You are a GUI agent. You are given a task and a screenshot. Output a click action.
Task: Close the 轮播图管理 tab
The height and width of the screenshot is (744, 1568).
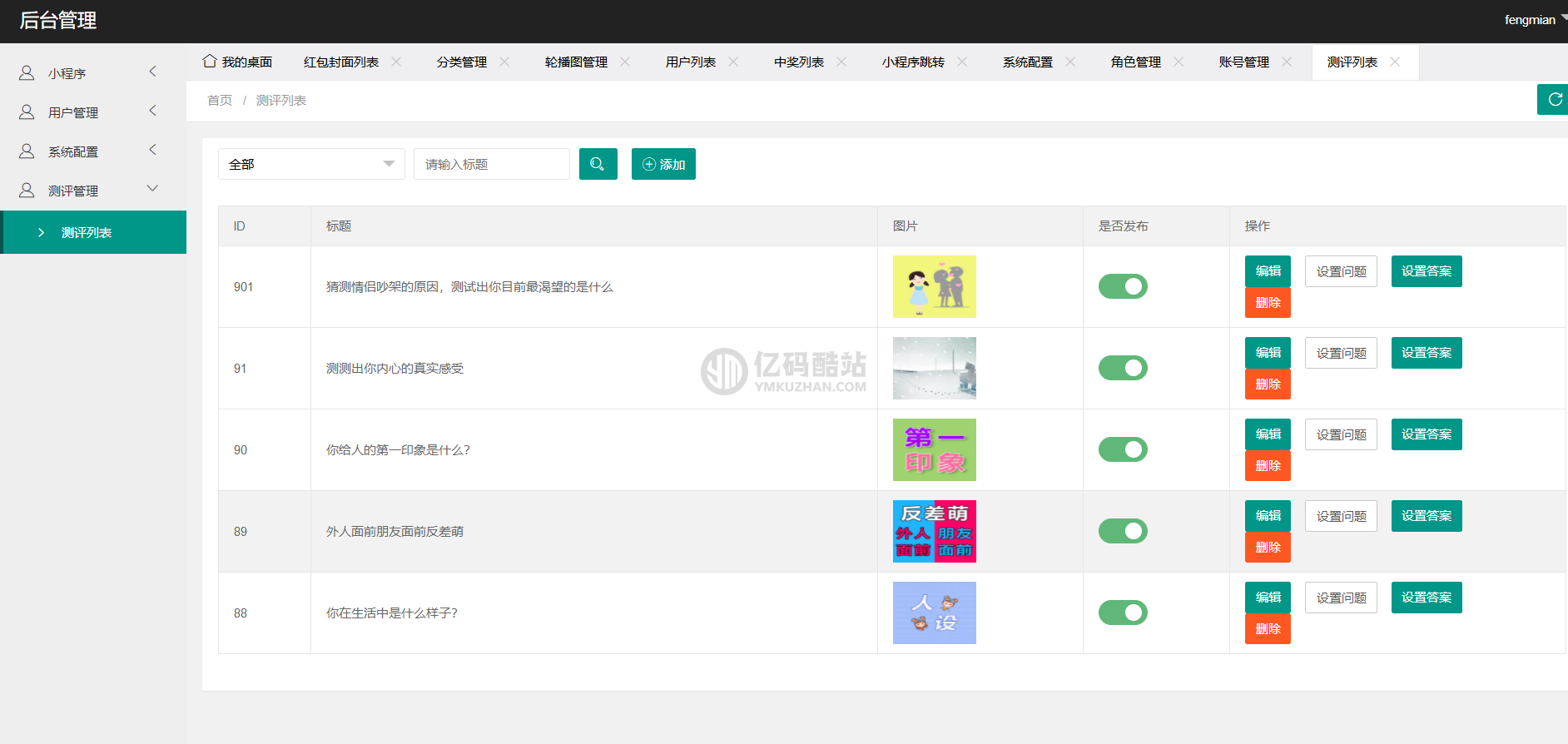(x=625, y=62)
